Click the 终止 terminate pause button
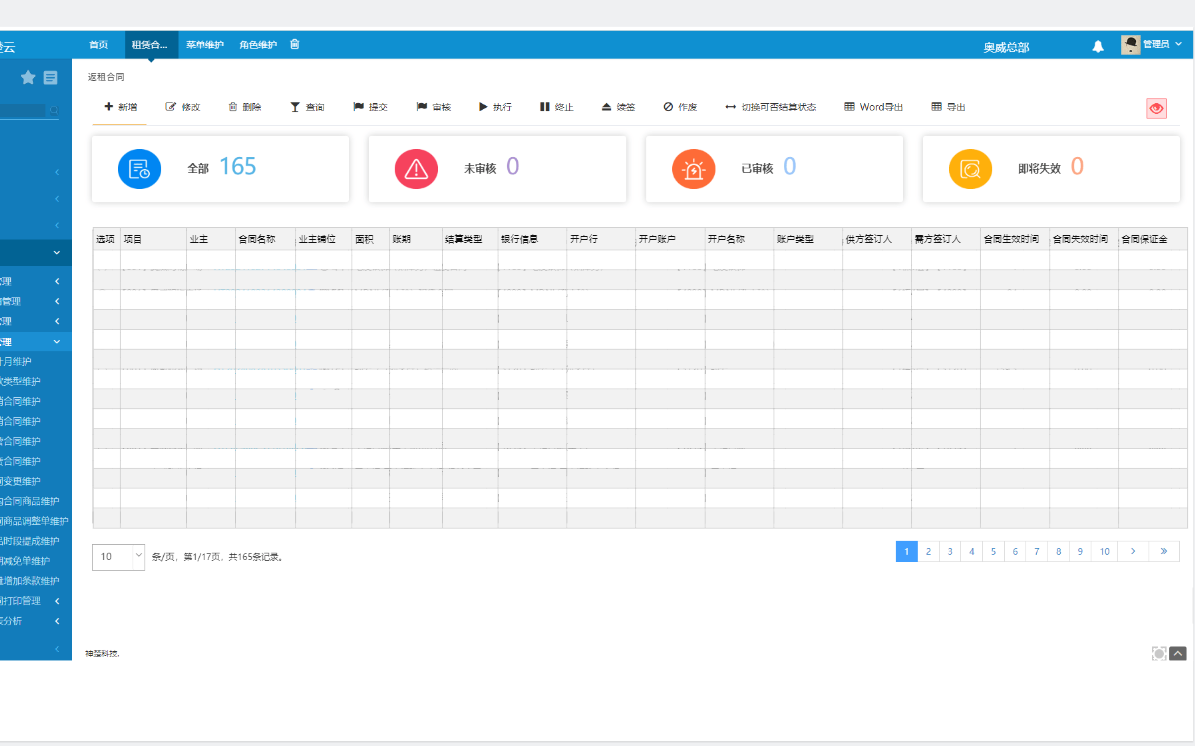1195x746 pixels. pyautogui.click(x=556, y=107)
